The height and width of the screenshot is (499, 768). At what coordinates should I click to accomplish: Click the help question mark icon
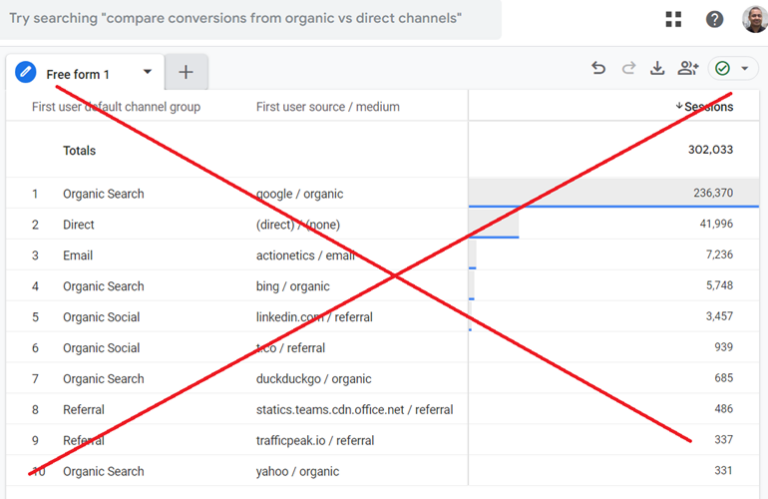pos(714,19)
